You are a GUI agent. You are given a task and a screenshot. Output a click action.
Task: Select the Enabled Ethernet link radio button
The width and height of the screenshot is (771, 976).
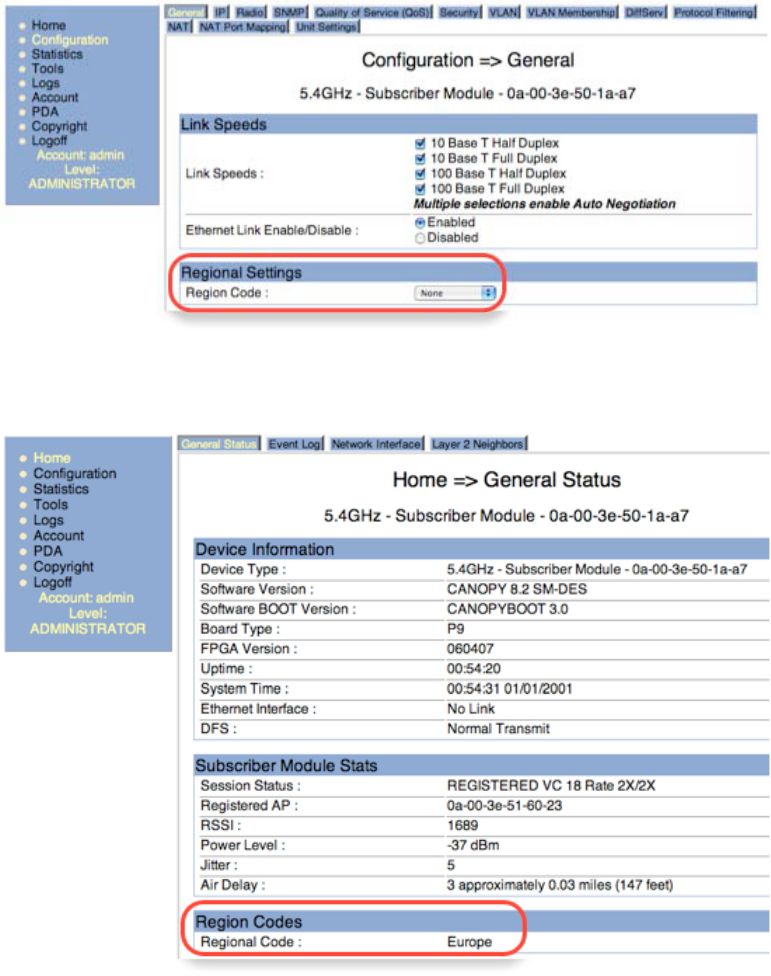click(420, 223)
